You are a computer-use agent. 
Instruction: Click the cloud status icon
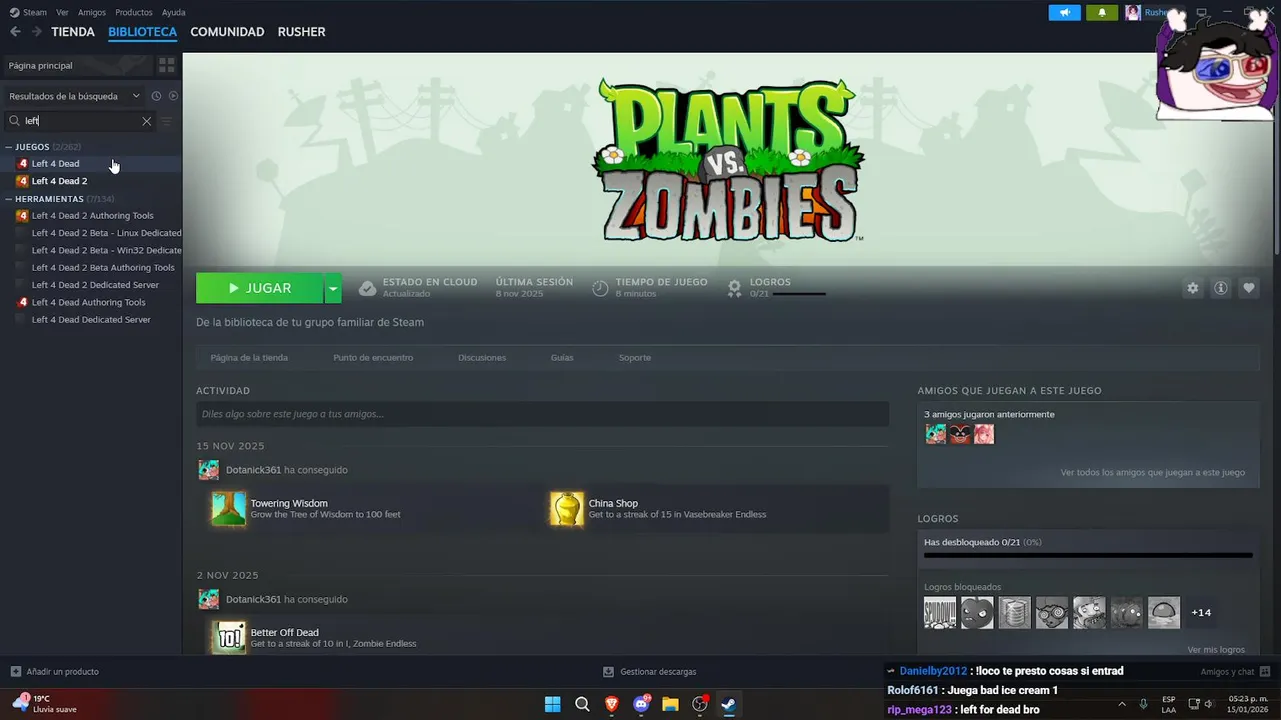tap(367, 288)
